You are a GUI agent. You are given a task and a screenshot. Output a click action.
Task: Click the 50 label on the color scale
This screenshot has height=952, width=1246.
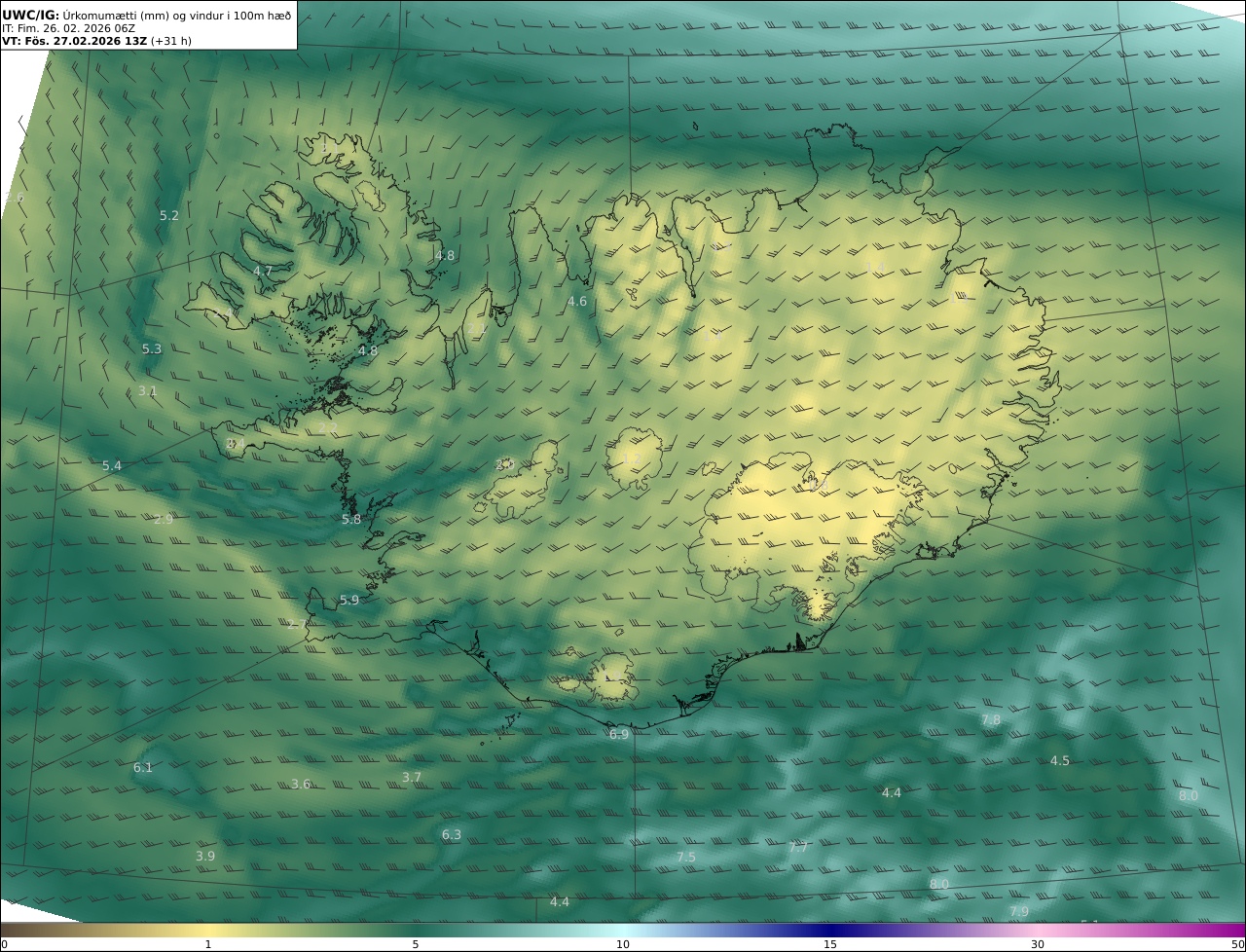[1237, 944]
